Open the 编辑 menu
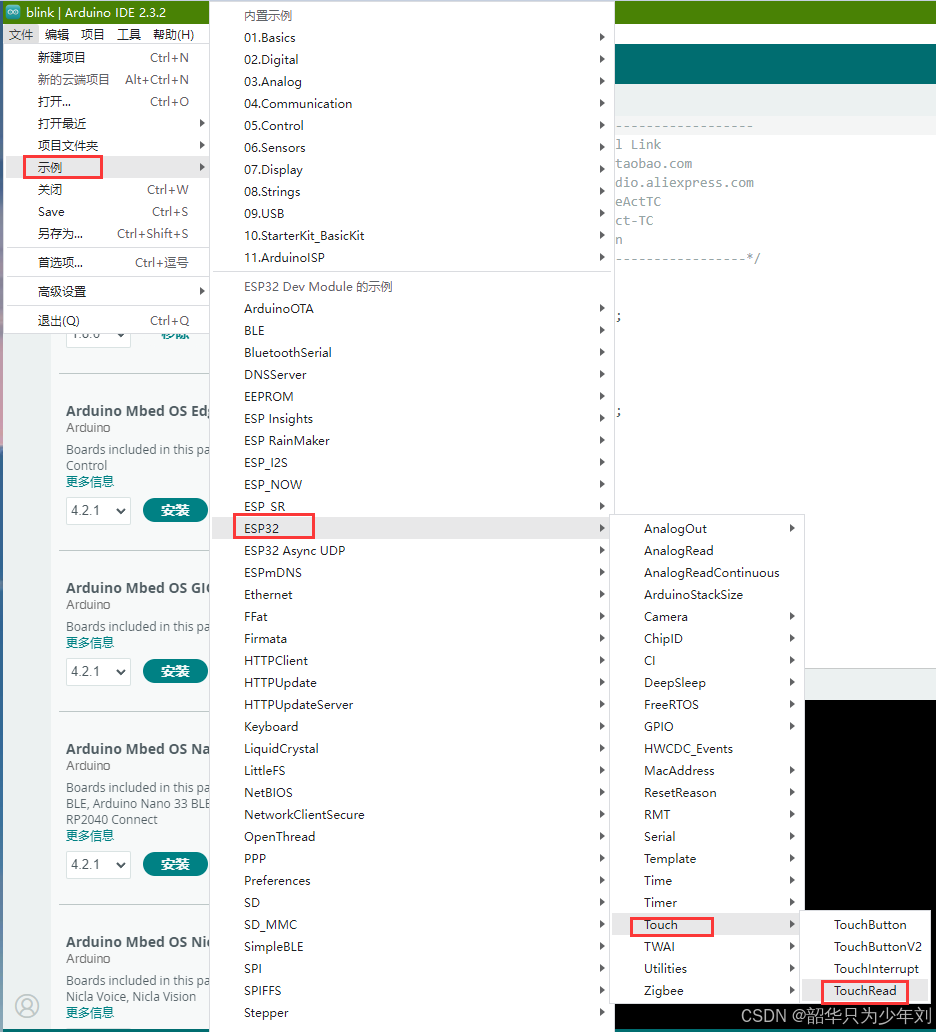The width and height of the screenshot is (936, 1032). tap(57, 35)
